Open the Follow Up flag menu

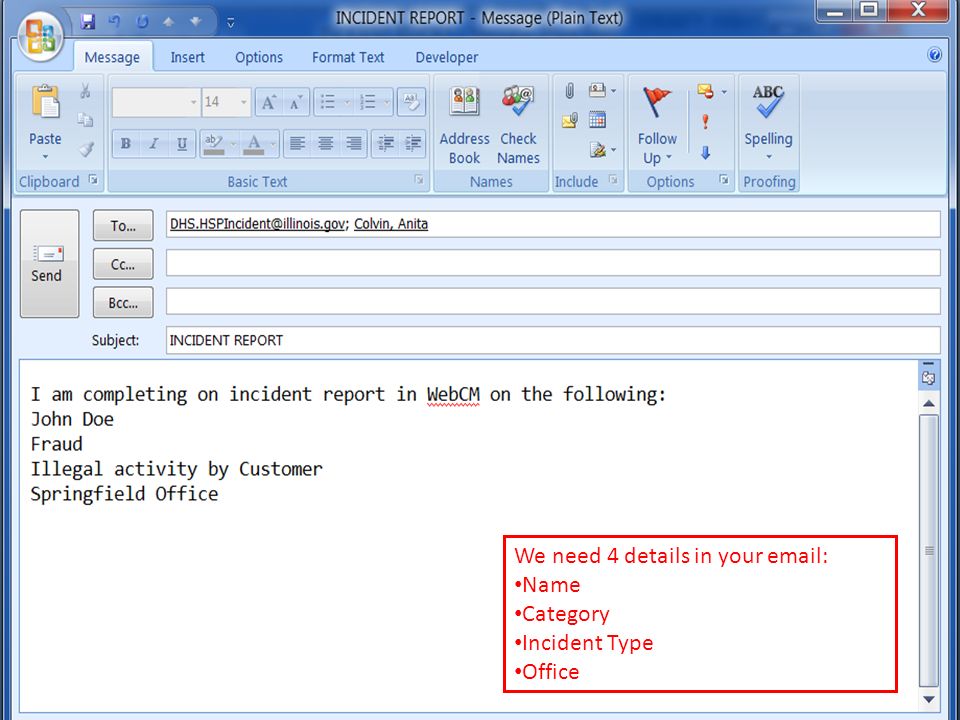[x=657, y=126]
